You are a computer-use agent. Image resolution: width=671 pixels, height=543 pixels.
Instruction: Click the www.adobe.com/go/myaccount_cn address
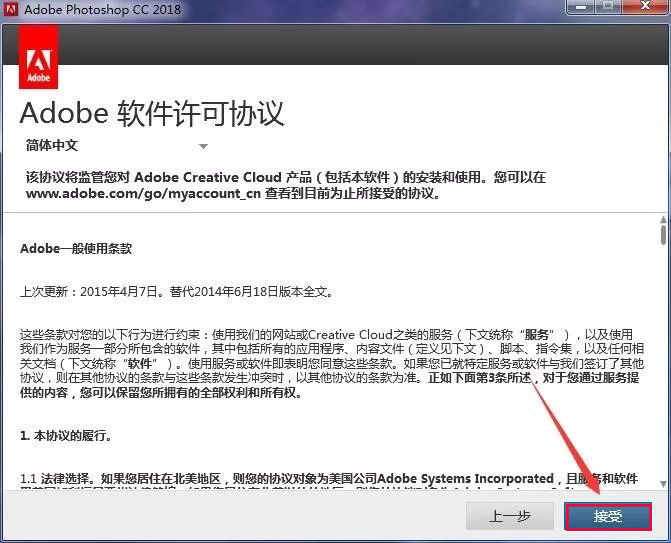(x=143, y=193)
